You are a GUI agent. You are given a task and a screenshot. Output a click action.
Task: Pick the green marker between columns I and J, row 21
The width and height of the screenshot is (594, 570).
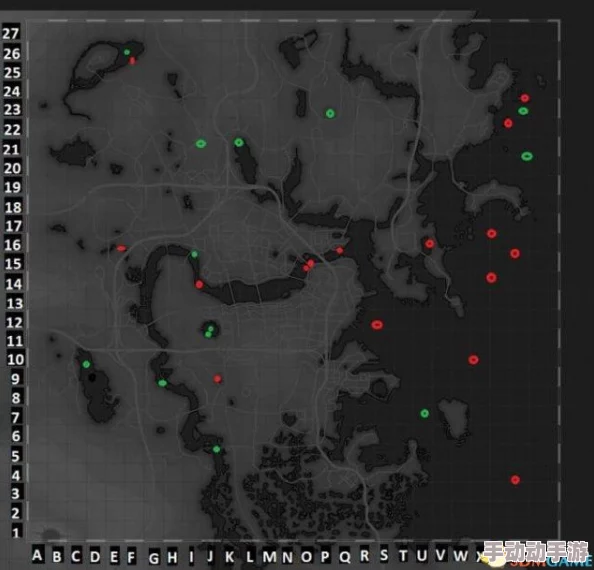(x=201, y=144)
